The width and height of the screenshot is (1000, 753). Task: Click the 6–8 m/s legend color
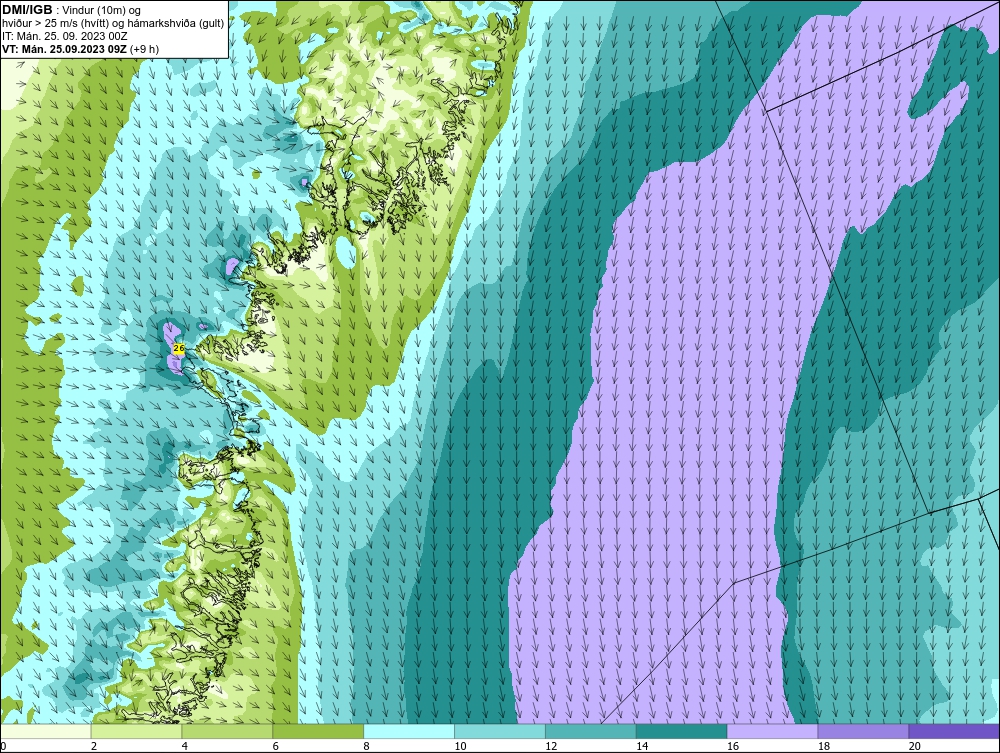318,731
